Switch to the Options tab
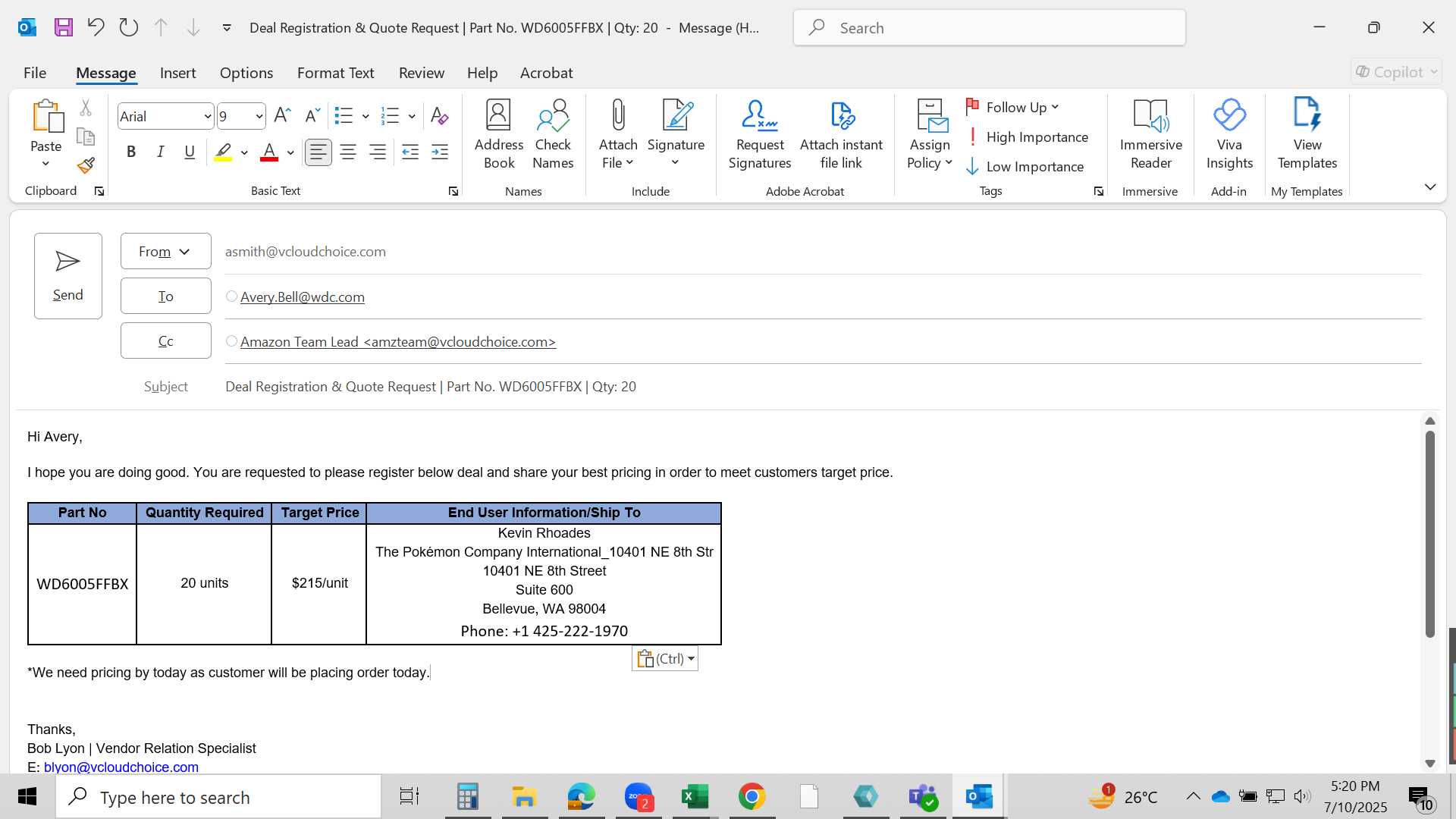Viewport: 1456px width, 819px height. tap(246, 73)
